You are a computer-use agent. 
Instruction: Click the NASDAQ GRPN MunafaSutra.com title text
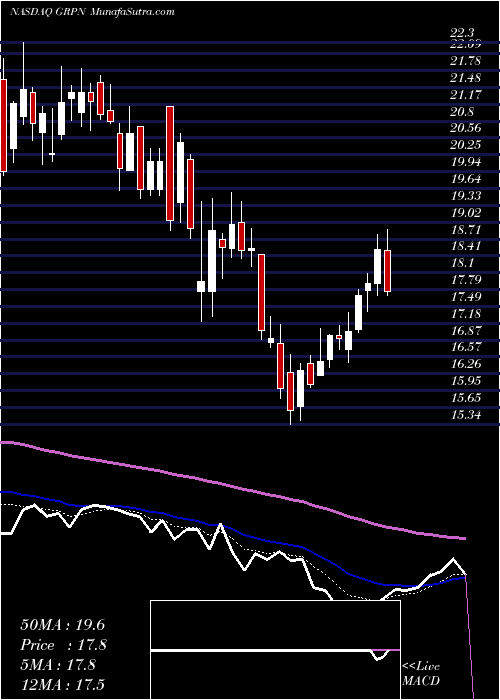(92, 12)
